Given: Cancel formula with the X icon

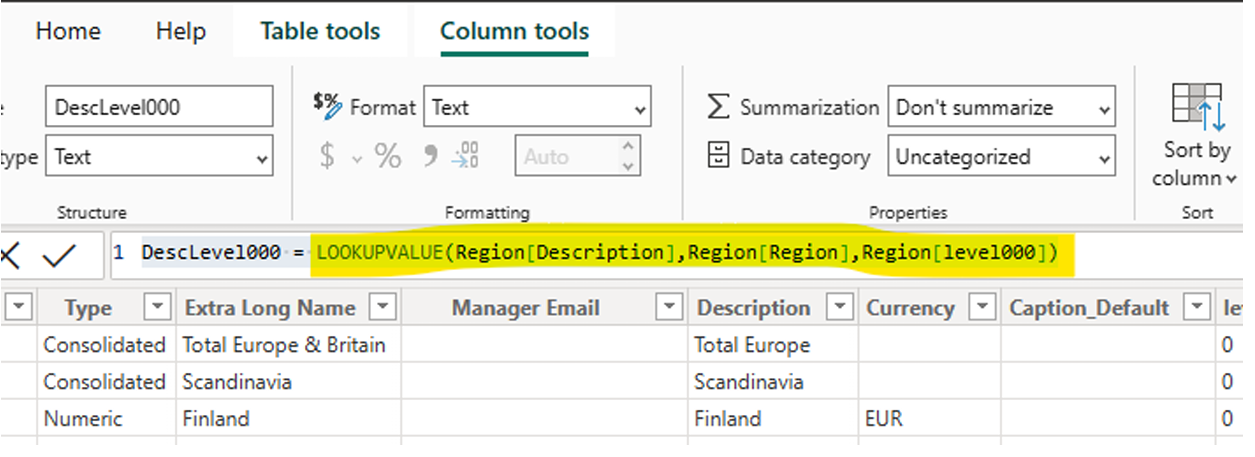Looking at the screenshot, I should coord(11,255).
